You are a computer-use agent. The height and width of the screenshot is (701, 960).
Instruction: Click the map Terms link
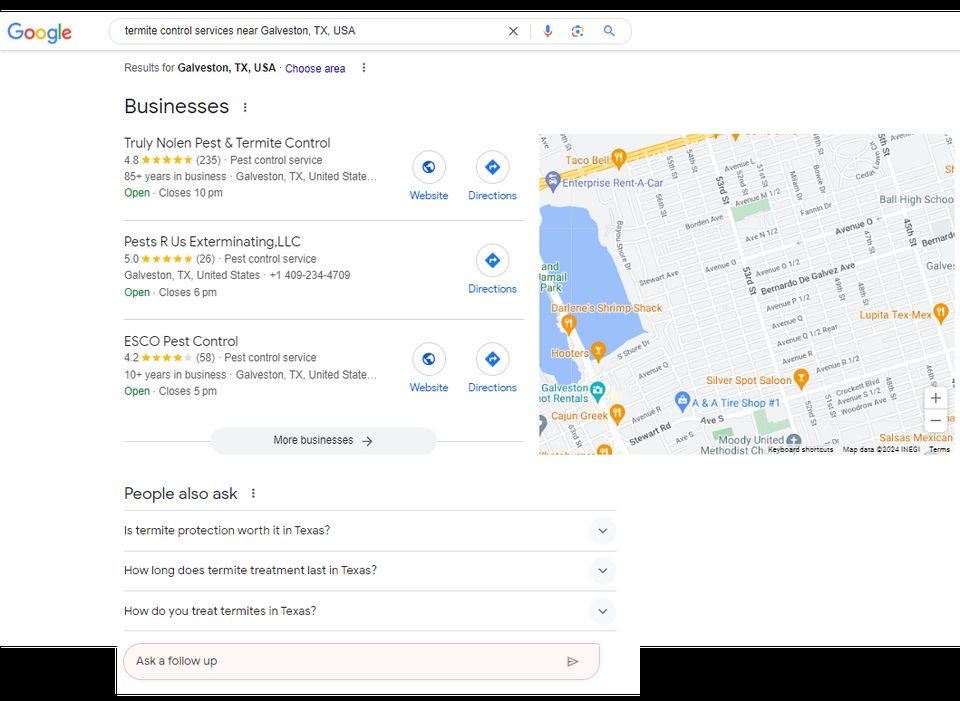pyautogui.click(x=939, y=449)
